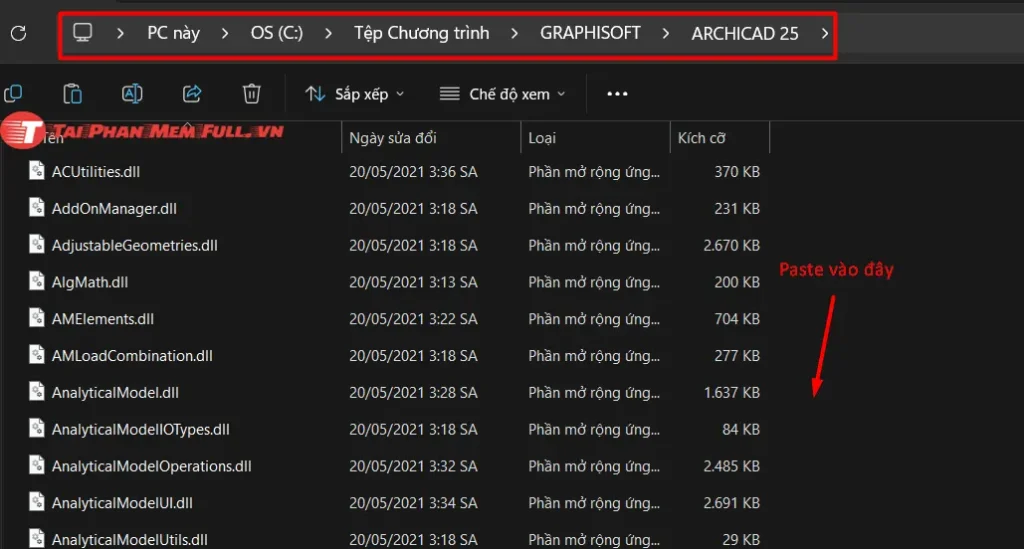The image size is (1024, 549).
Task: Expand chevron after ARCHICAD 25
Action: (824, 33)
